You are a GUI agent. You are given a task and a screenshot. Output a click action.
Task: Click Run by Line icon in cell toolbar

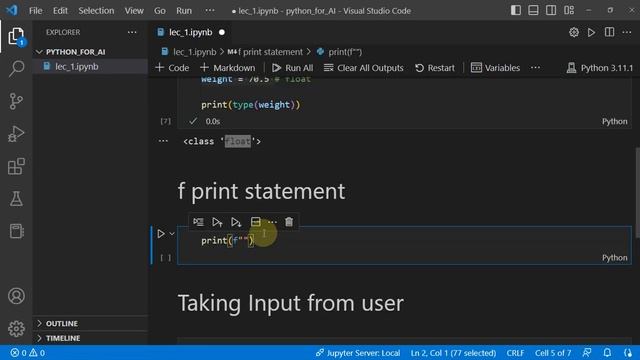pos(199,222)
